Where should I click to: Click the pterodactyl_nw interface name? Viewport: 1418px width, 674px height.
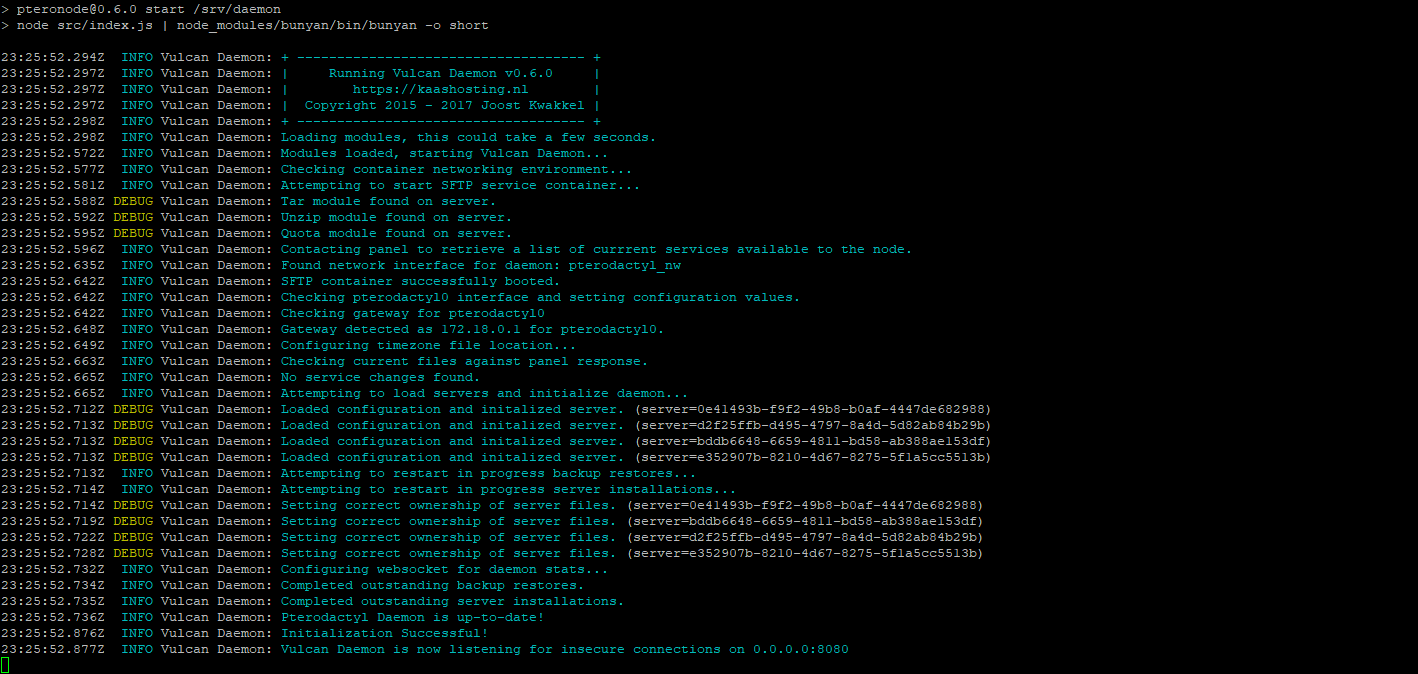coord(624,265)
